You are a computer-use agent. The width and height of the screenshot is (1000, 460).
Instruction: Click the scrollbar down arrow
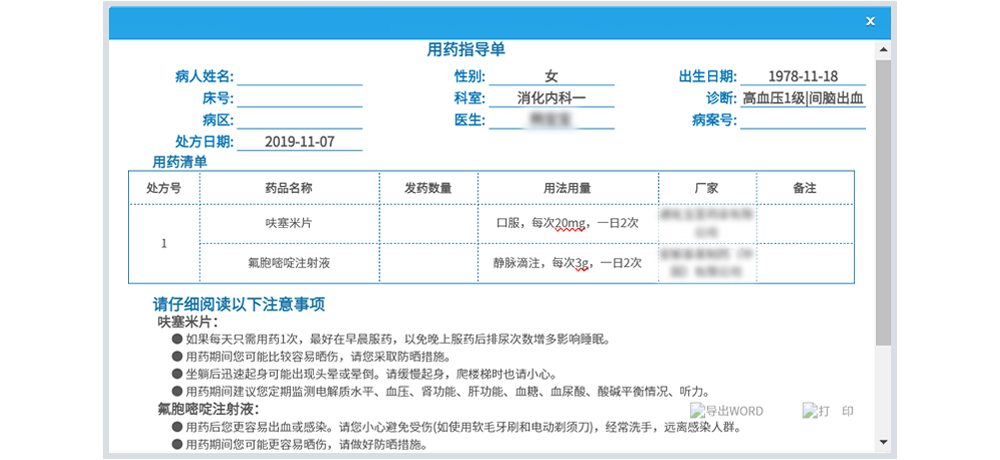click(x=882, y=440)
